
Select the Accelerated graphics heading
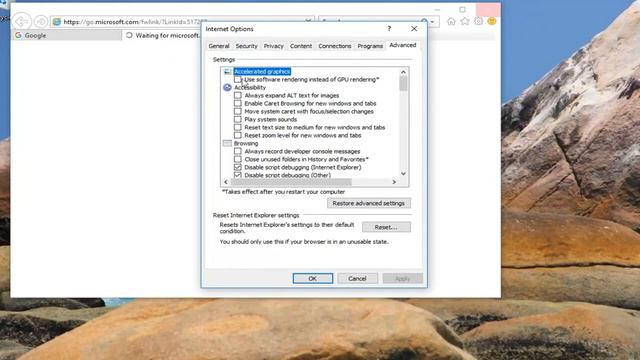(262, 71)
